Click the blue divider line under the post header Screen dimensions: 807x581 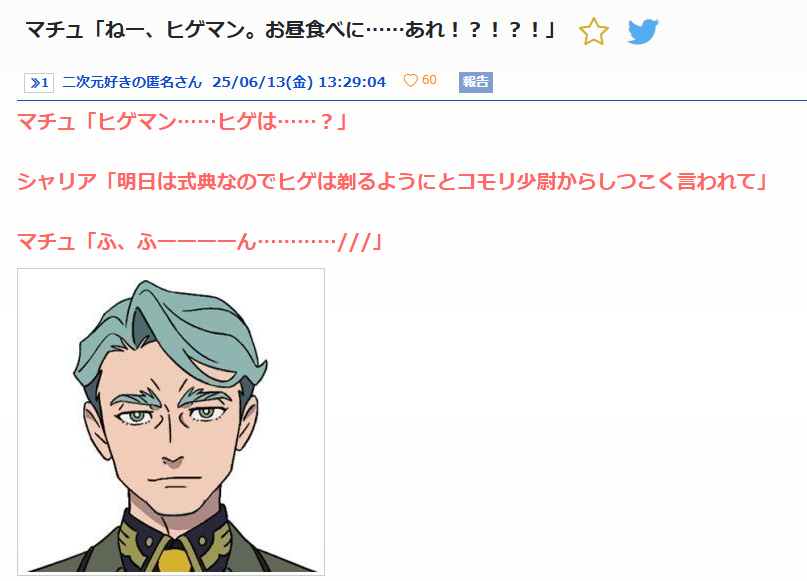point(412,100)
